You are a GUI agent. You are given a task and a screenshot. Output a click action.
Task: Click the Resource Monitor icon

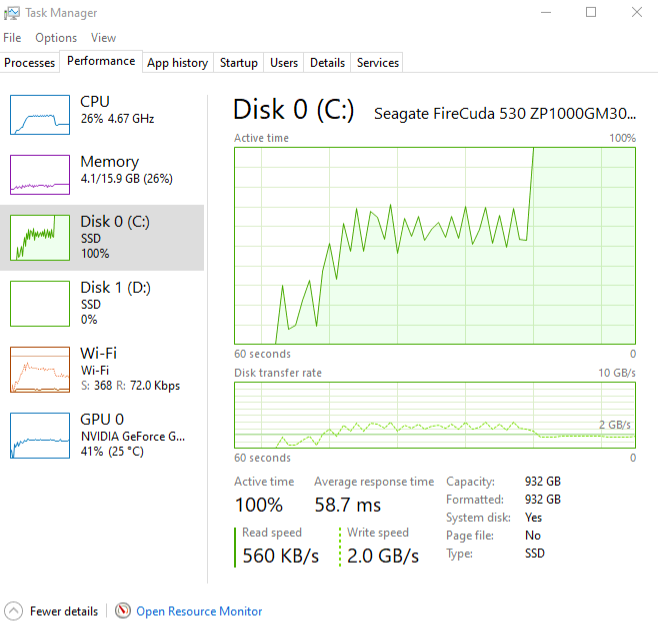tap(123, 611)
